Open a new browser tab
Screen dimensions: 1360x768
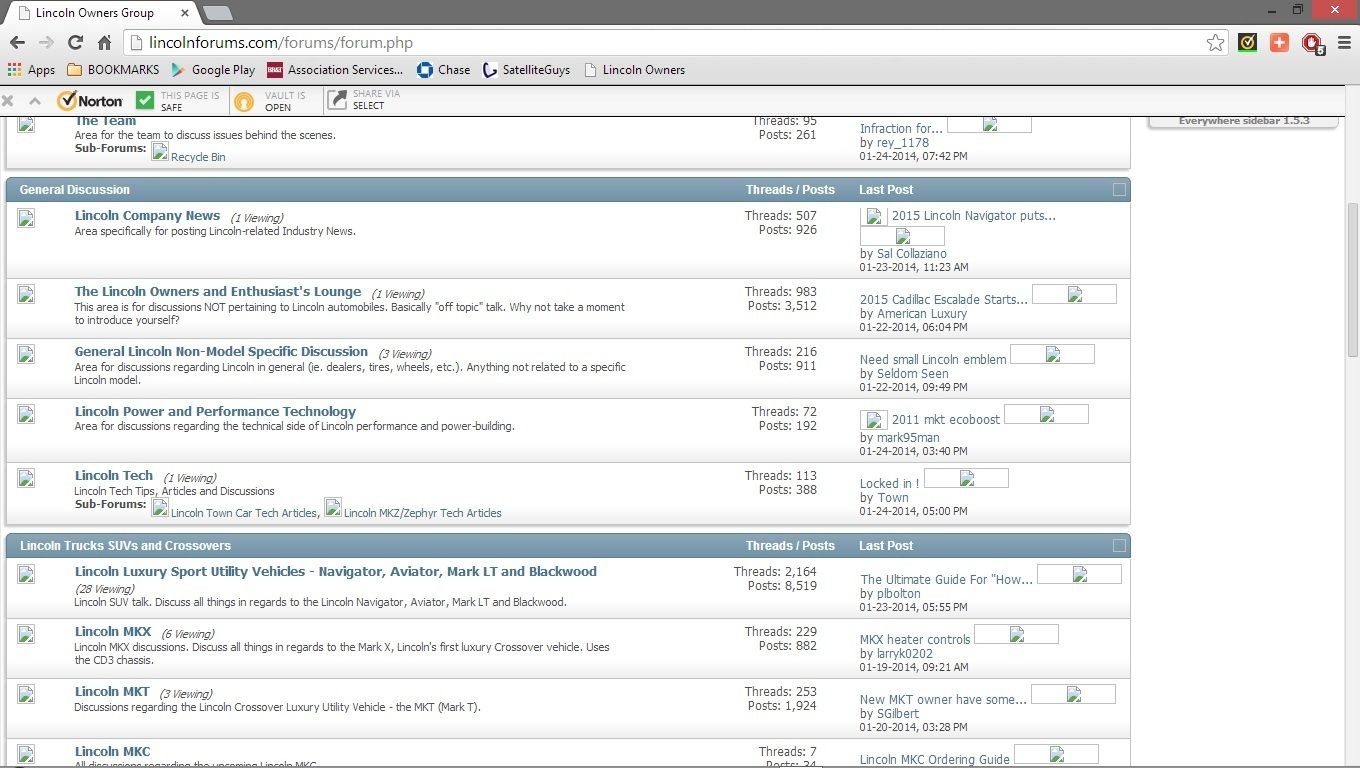point(217,13)
